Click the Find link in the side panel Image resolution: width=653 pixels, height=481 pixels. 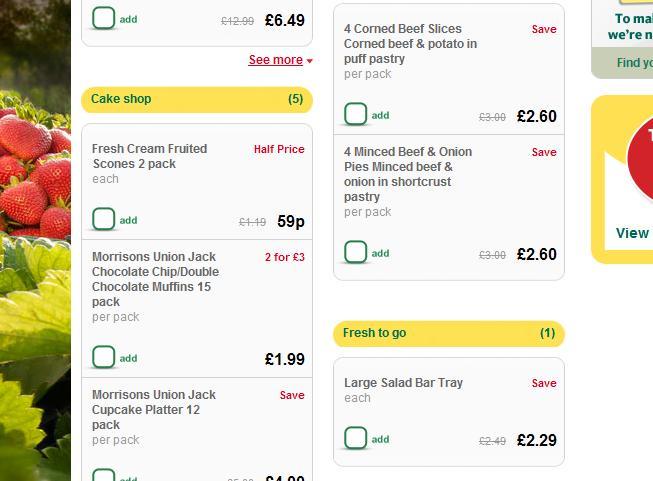click(635, 63)
